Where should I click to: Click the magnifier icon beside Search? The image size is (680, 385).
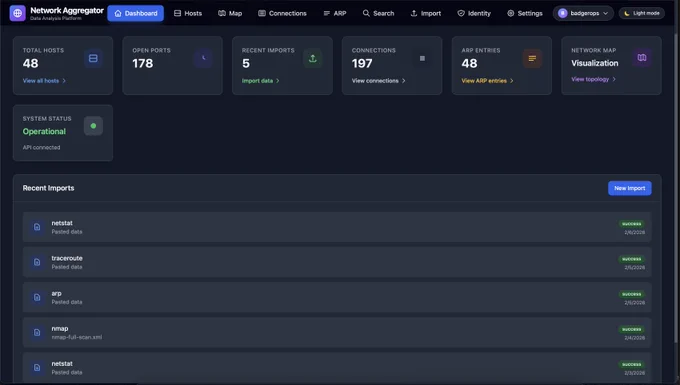click(x=366, y=13)
